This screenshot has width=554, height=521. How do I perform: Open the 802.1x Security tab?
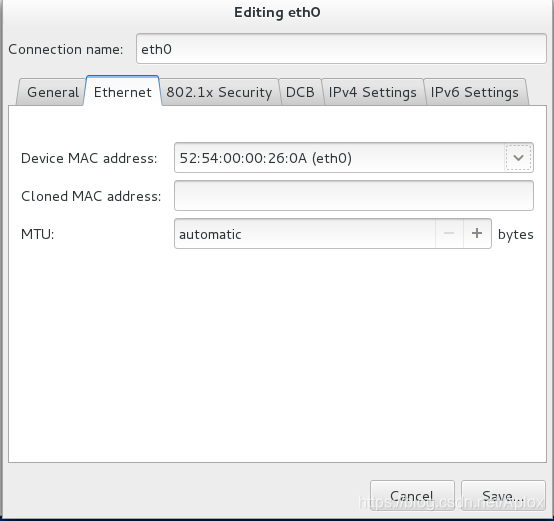(x=219, y=92)
